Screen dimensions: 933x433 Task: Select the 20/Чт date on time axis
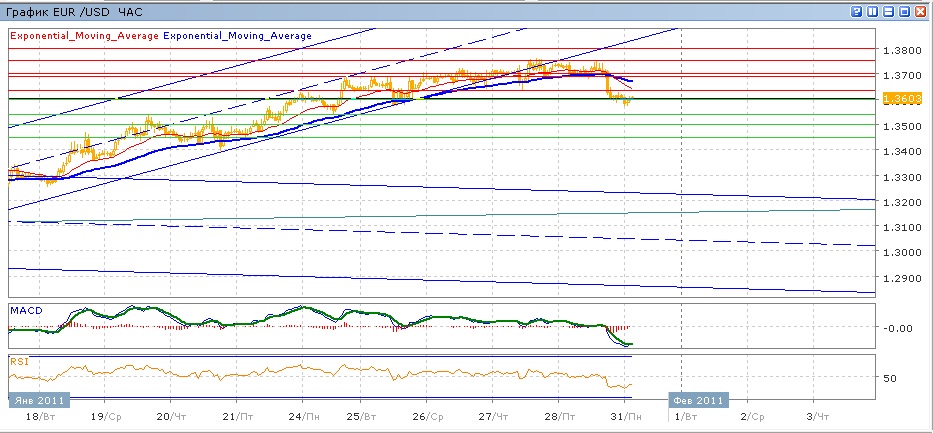[173, 416]
